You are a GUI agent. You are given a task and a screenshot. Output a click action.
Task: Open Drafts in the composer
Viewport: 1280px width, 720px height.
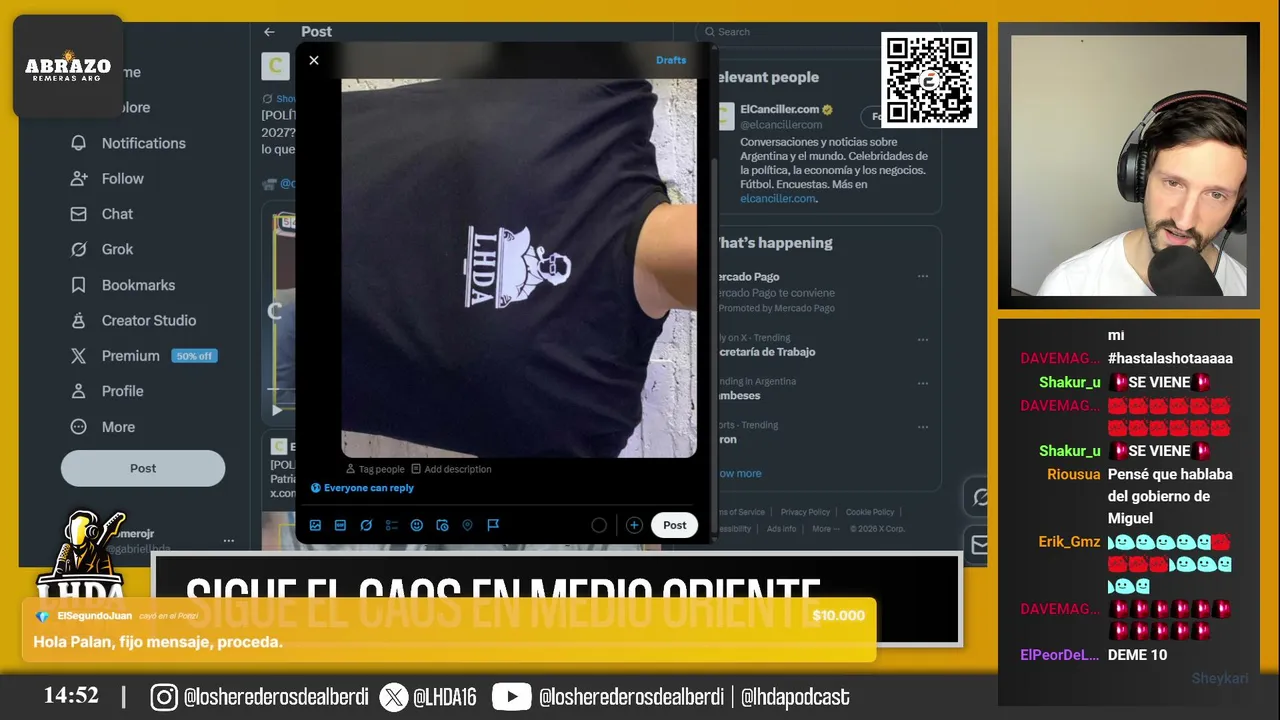(x=671, y=60)
